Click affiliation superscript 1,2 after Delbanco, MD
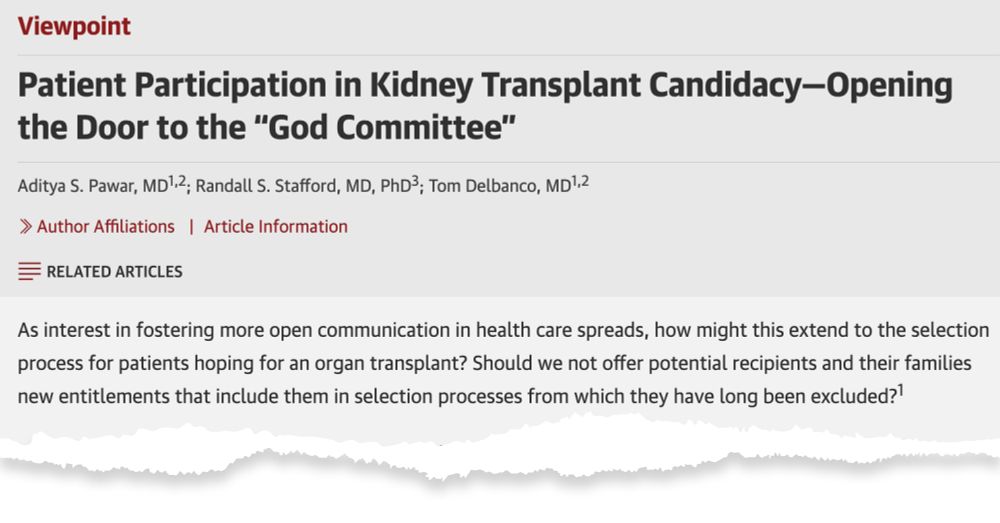Viewport: 1000px width, 523px height. pos(580,181)
